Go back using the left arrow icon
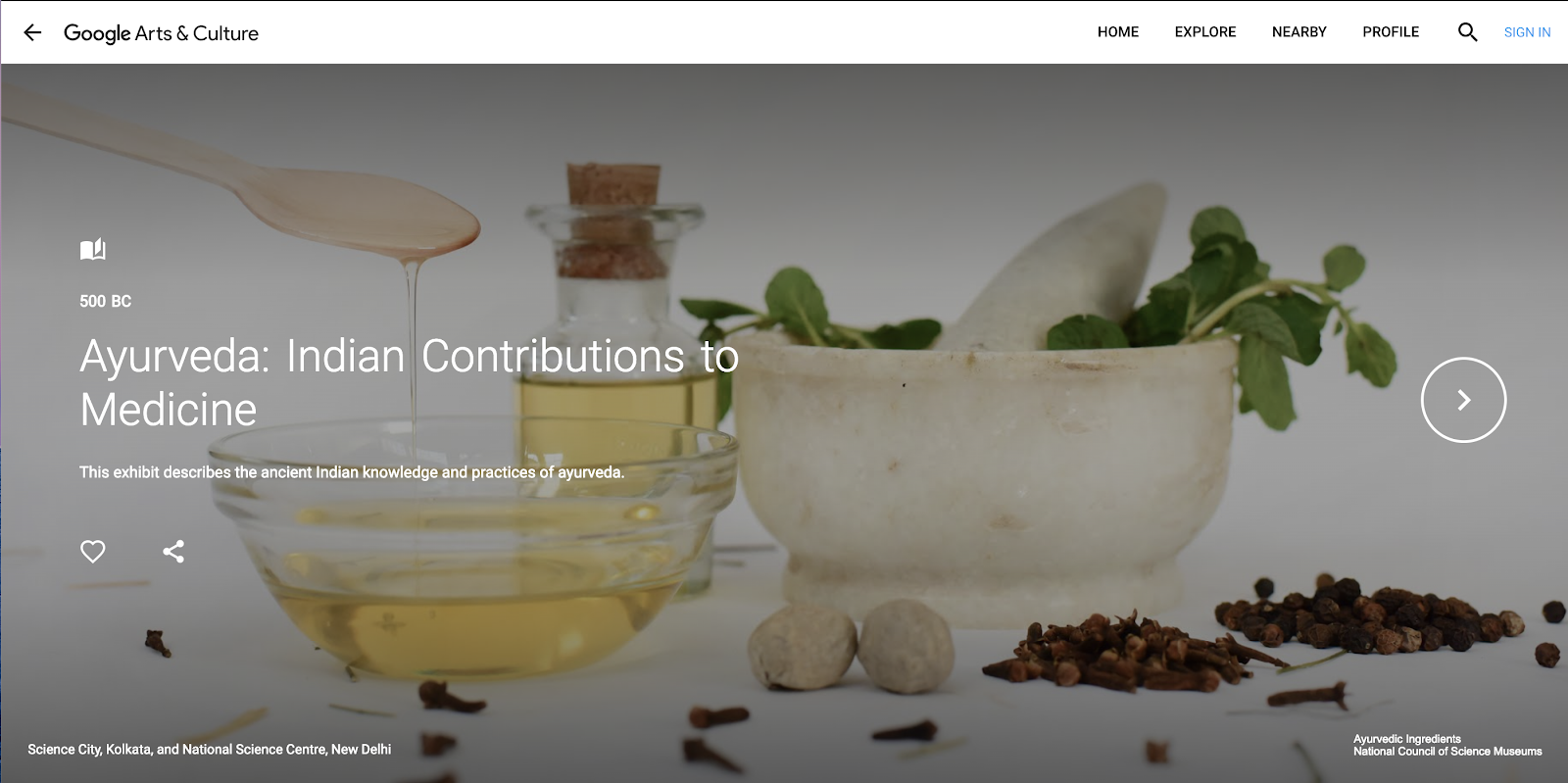 (x=32, y=32)
